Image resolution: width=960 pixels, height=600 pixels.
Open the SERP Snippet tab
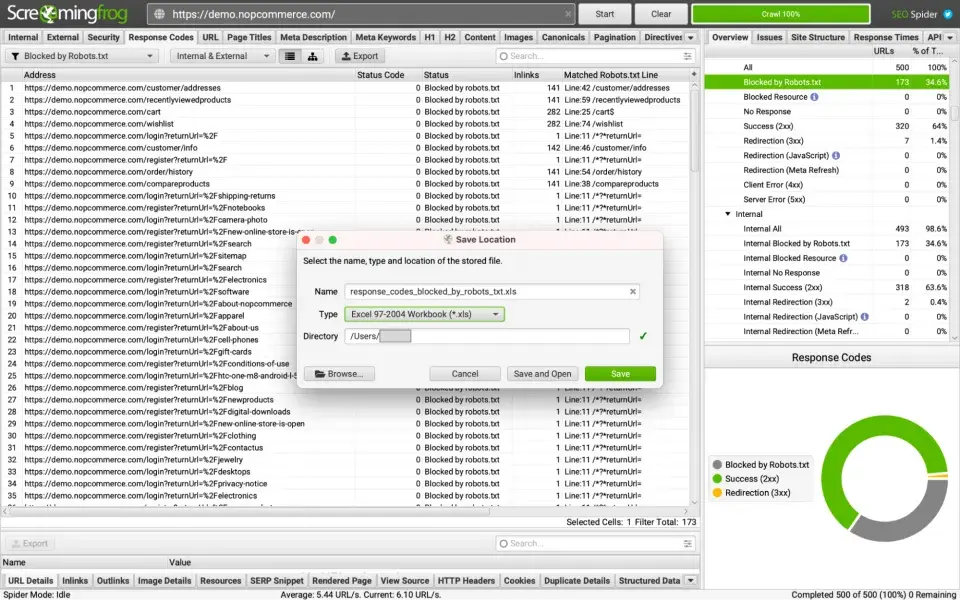click(x=276, y=580)
